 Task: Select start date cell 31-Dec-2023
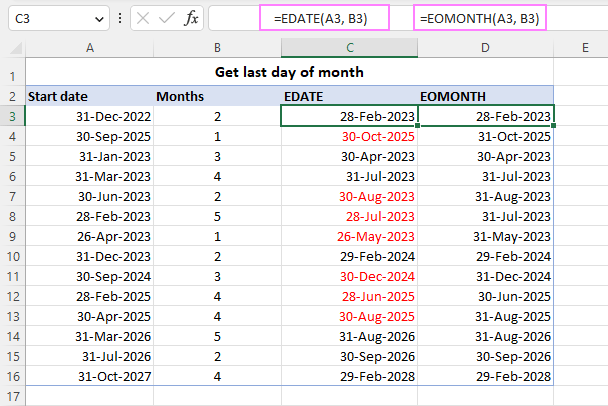90,256
